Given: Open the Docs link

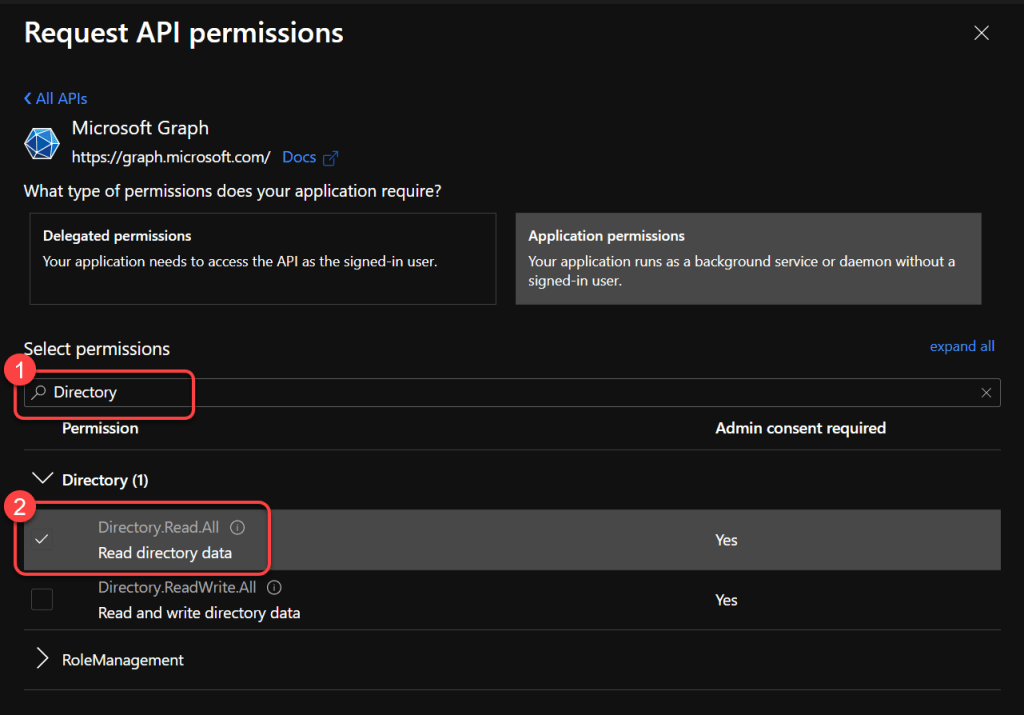Looking at the screenshot, I should point(299,157).
